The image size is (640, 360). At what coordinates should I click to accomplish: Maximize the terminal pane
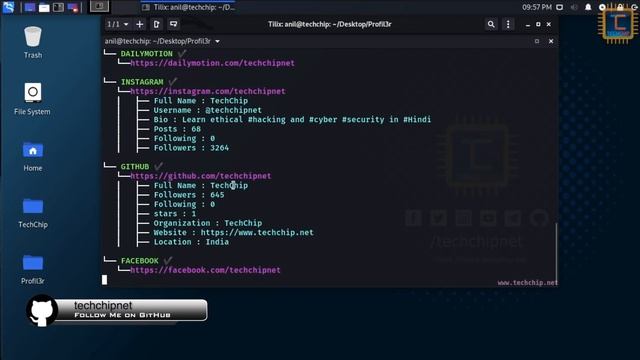[x=537, y=41]
